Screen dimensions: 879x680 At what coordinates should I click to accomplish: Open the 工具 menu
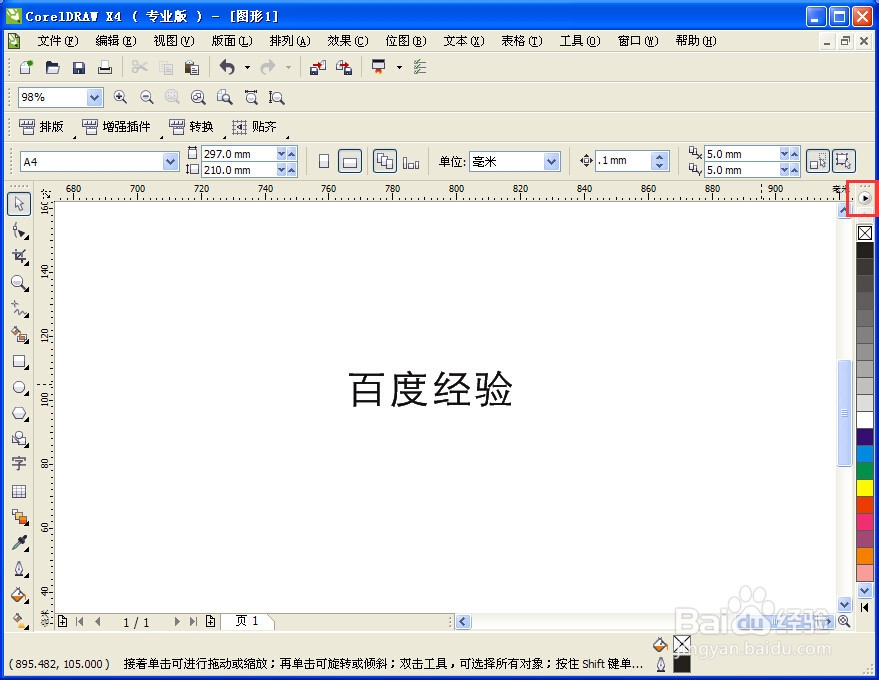(580, 41)
